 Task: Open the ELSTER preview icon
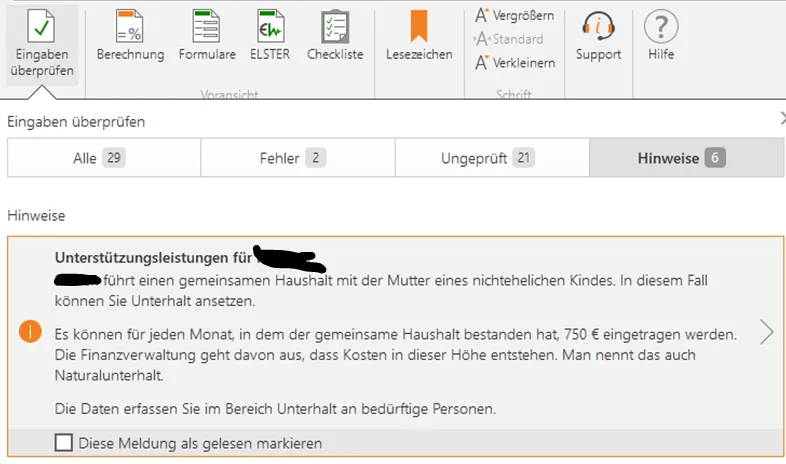click(270, 26)
